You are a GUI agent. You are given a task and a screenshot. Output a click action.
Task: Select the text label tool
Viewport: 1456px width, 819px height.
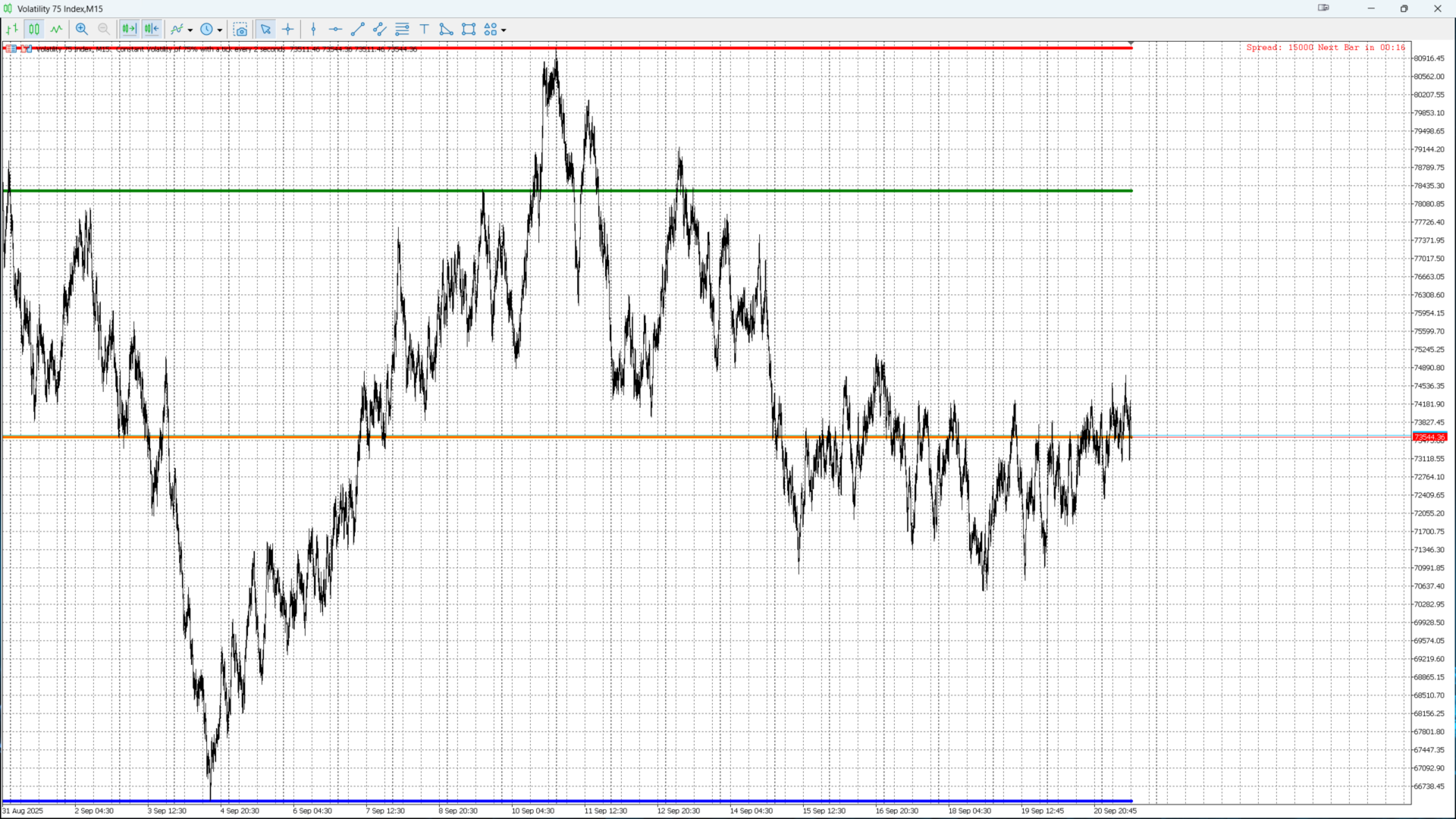point(425,30)
